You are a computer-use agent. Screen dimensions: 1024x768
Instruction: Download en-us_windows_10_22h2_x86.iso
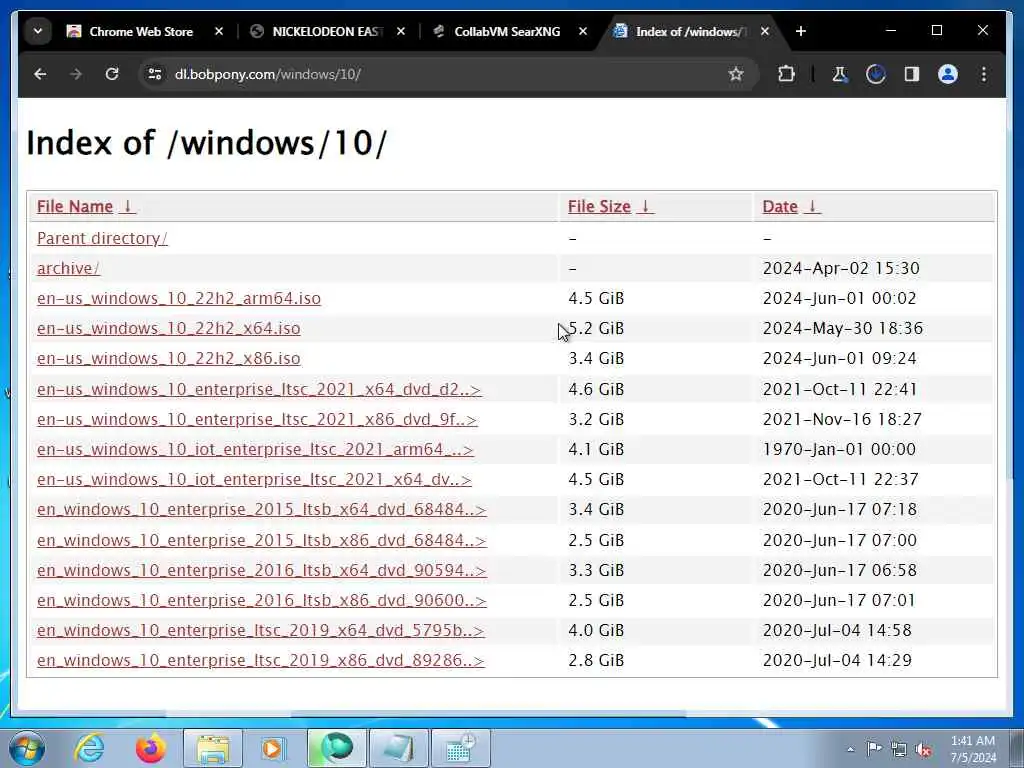tap(168, 359)
